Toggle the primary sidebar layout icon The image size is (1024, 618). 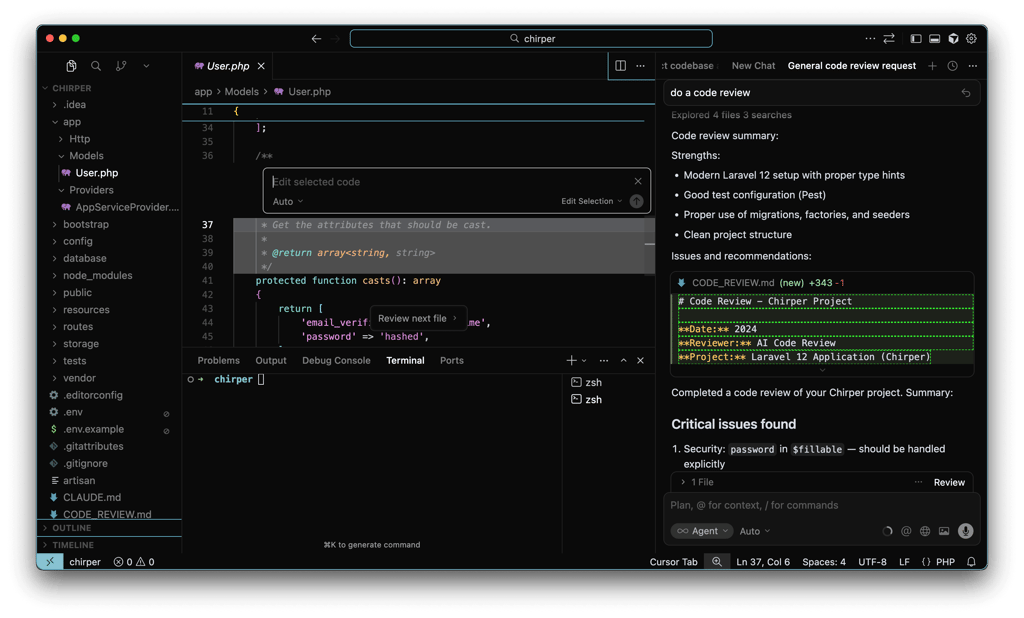[x=916, y=39]
